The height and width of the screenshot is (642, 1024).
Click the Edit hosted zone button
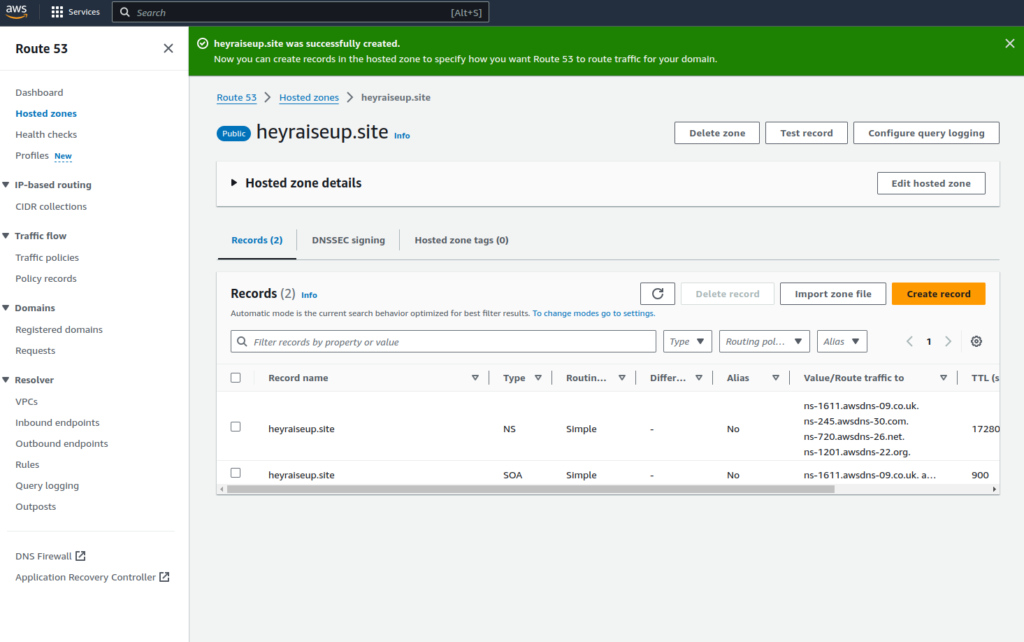pos(931,184)
